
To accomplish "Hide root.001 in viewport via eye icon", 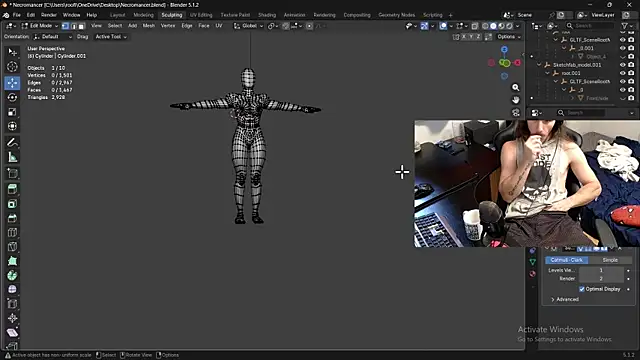I will 622,73.
